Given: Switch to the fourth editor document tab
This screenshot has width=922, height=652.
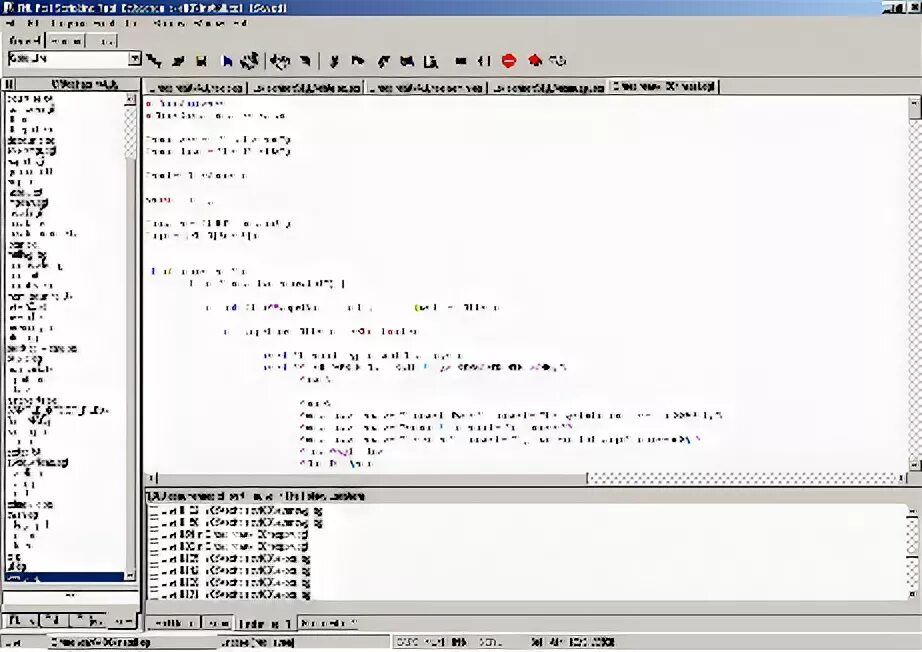Looking at the screenshot, I should [548, 88].
